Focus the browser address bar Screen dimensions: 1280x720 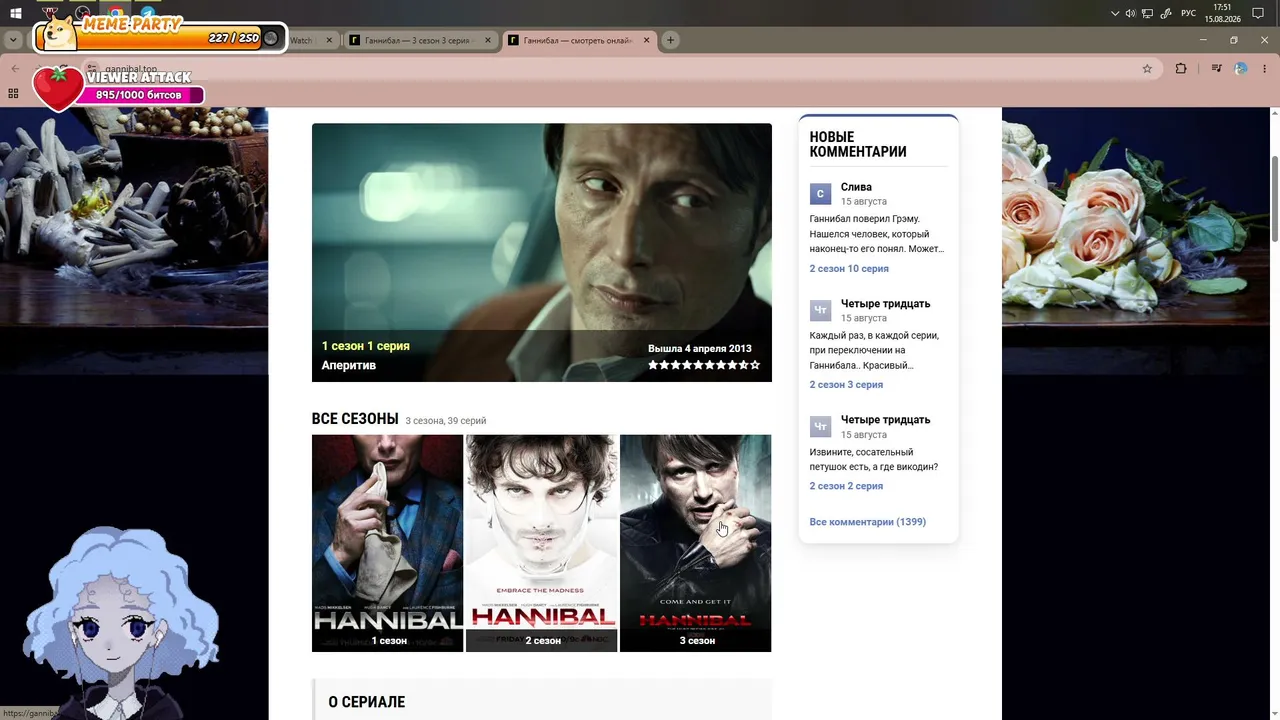620,68
